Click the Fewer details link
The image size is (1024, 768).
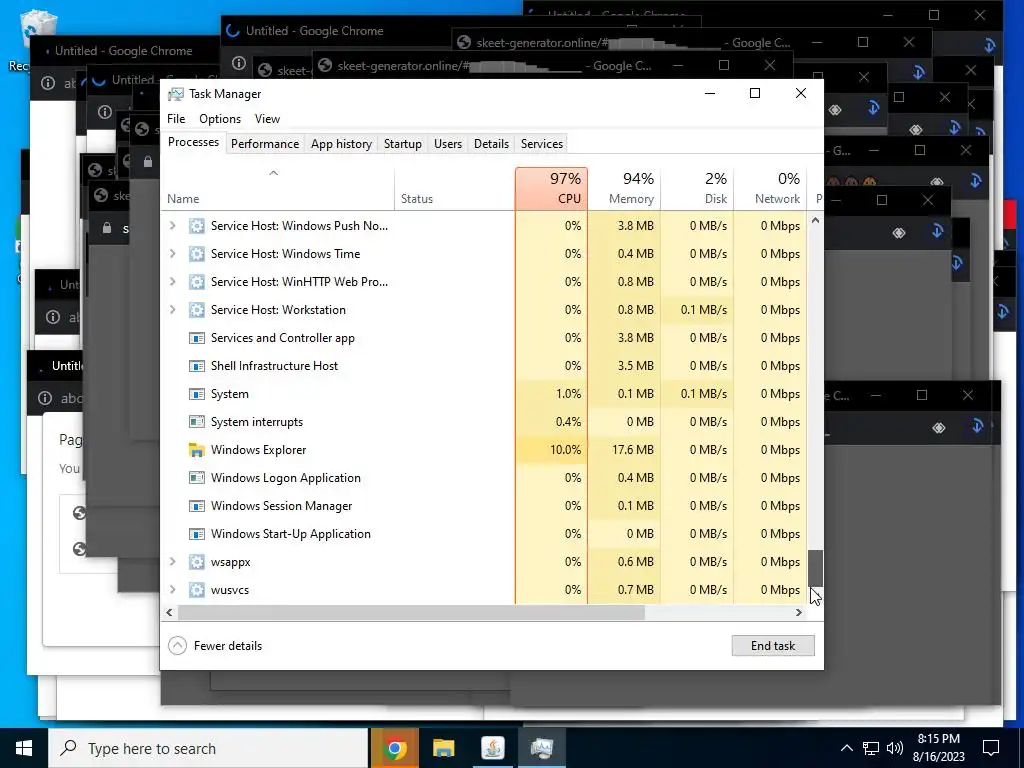tap(228, 646)
